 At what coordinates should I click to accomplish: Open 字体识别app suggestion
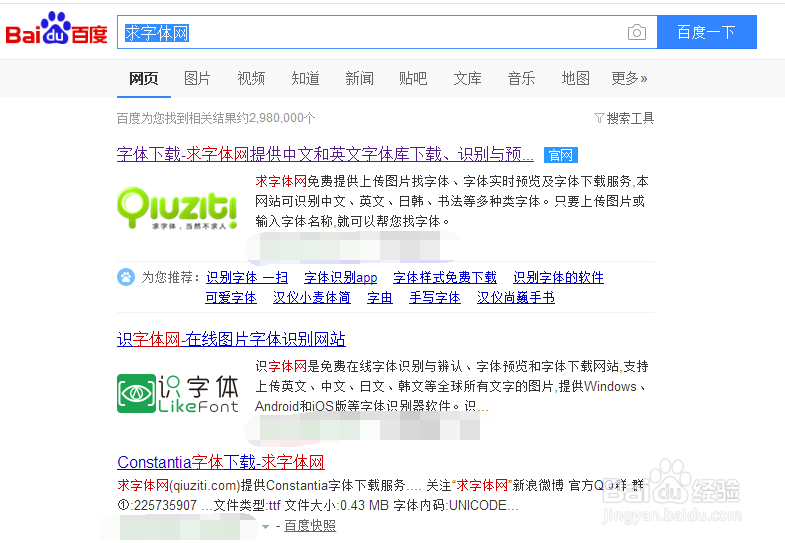340,277
